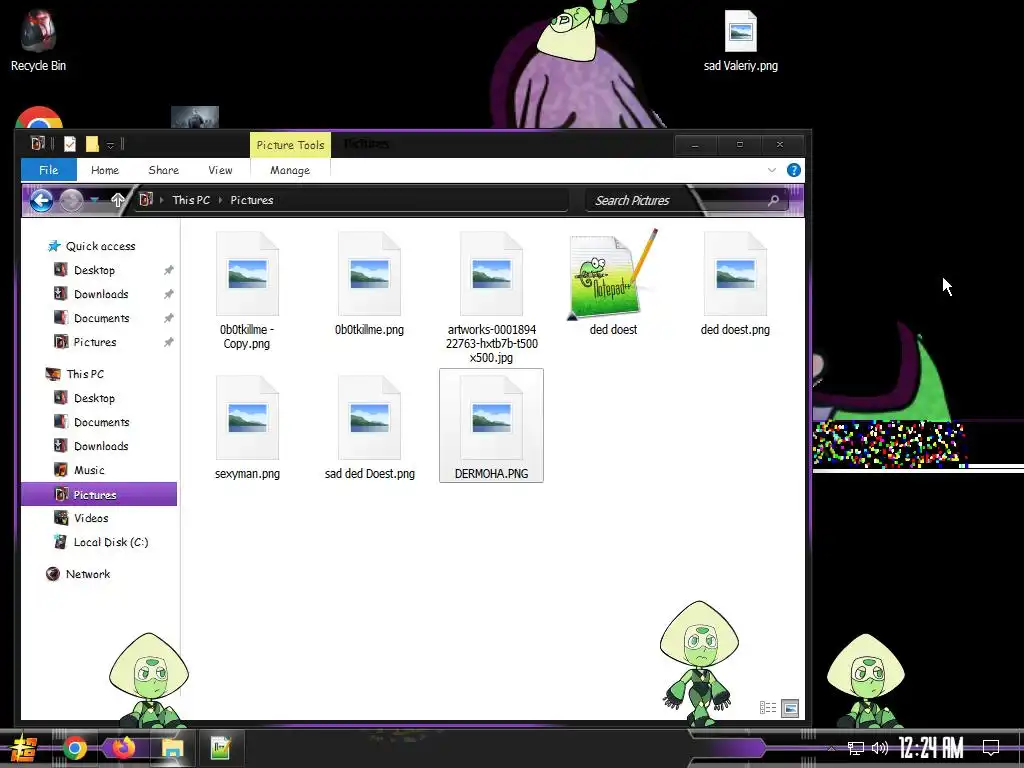
Task: Open Notepad++ from the taskbar
Action: (221, 748)
